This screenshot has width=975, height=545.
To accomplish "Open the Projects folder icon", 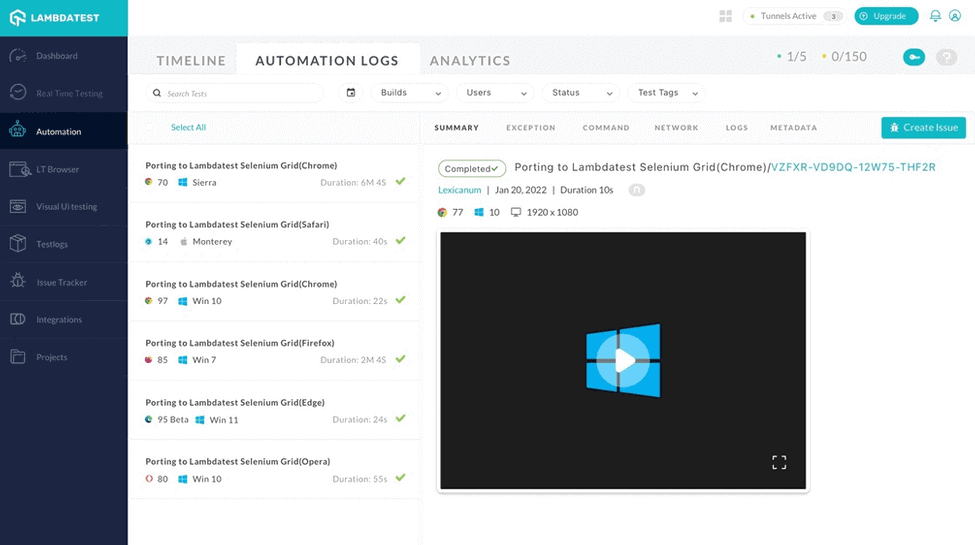I will pyautogui.click(x=18, y=356).
